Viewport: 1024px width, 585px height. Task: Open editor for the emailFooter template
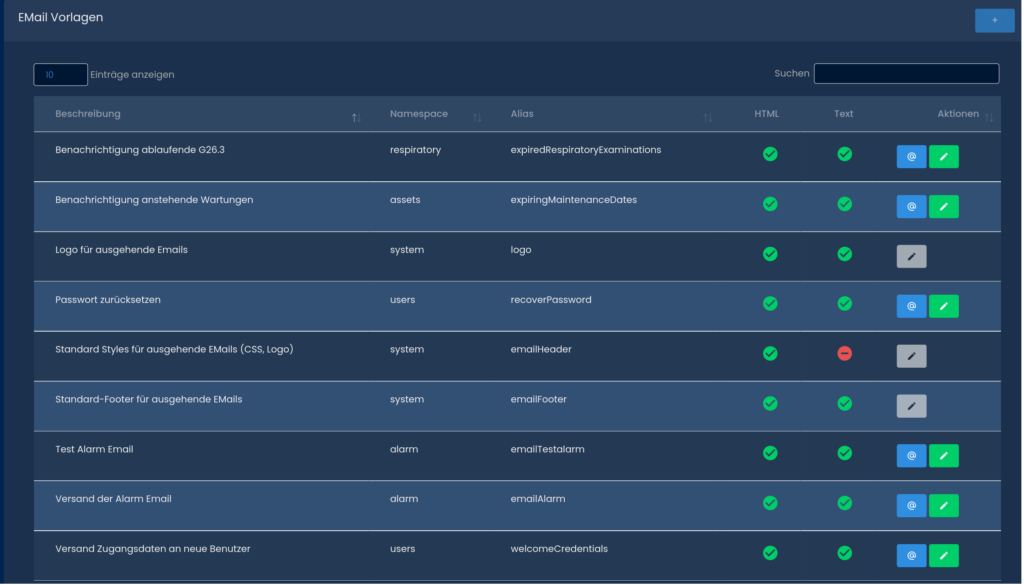click(x=911, y=406)
